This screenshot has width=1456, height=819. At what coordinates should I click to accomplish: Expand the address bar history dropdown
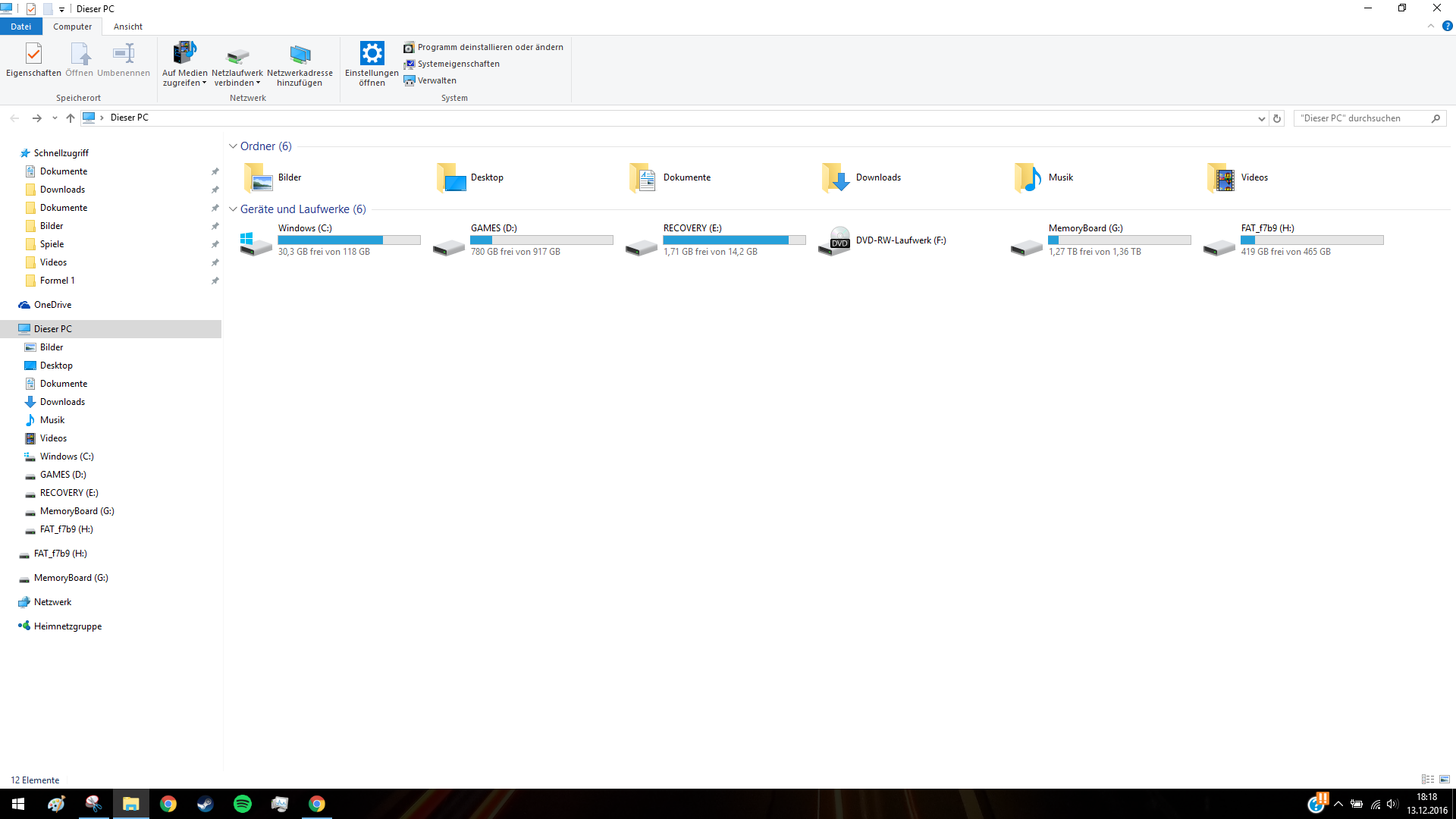(1261, 118)
